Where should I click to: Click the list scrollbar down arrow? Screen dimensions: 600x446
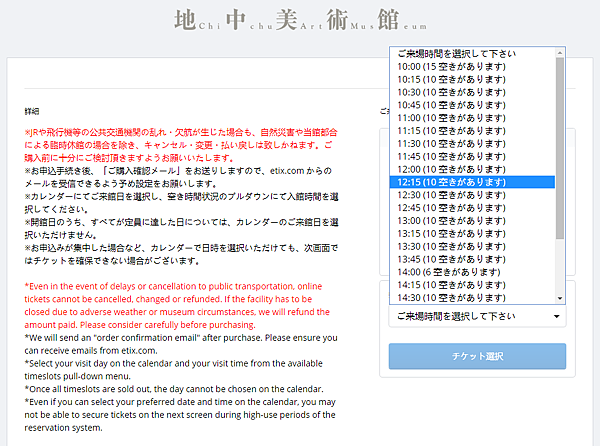tap(560, 298)
